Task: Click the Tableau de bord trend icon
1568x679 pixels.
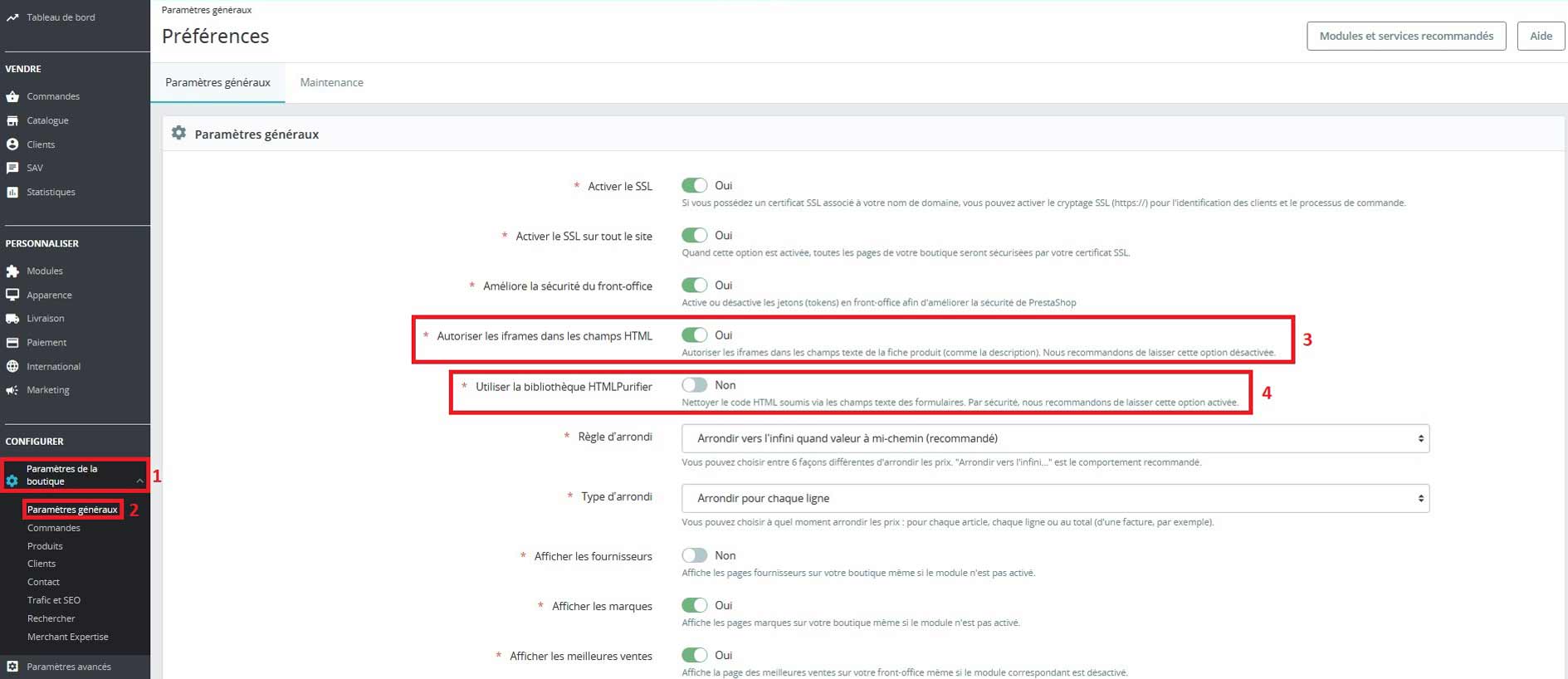Action: [x=12, y=17]
